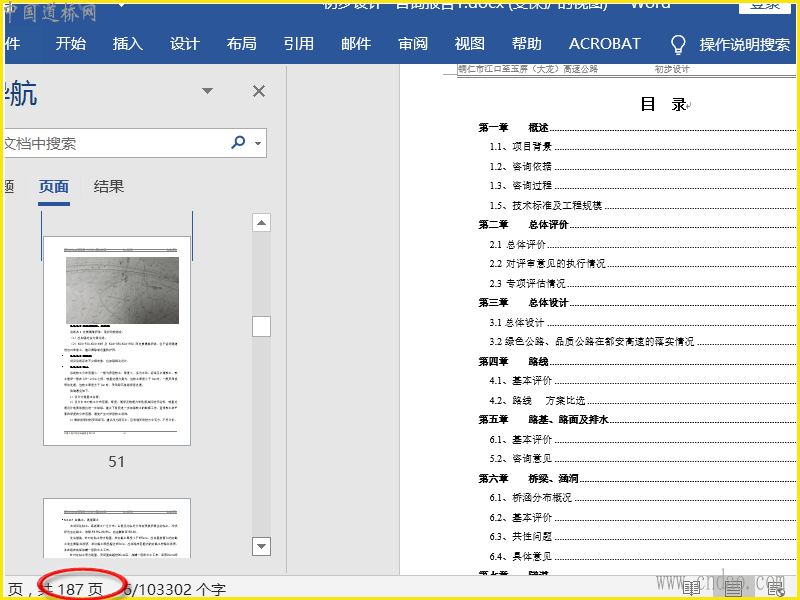Switch to the 结果 navigation tab

(x=109, y=187)
